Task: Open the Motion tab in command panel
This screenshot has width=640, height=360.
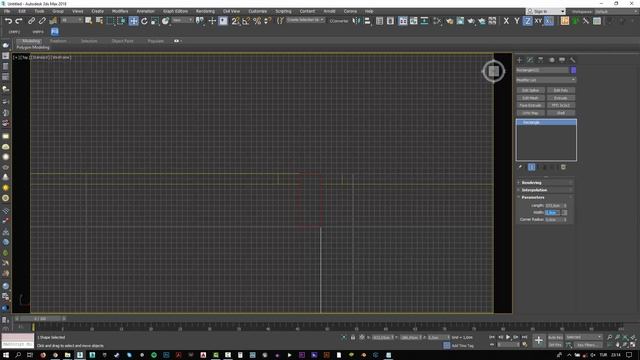Action: tap(551, 60)
